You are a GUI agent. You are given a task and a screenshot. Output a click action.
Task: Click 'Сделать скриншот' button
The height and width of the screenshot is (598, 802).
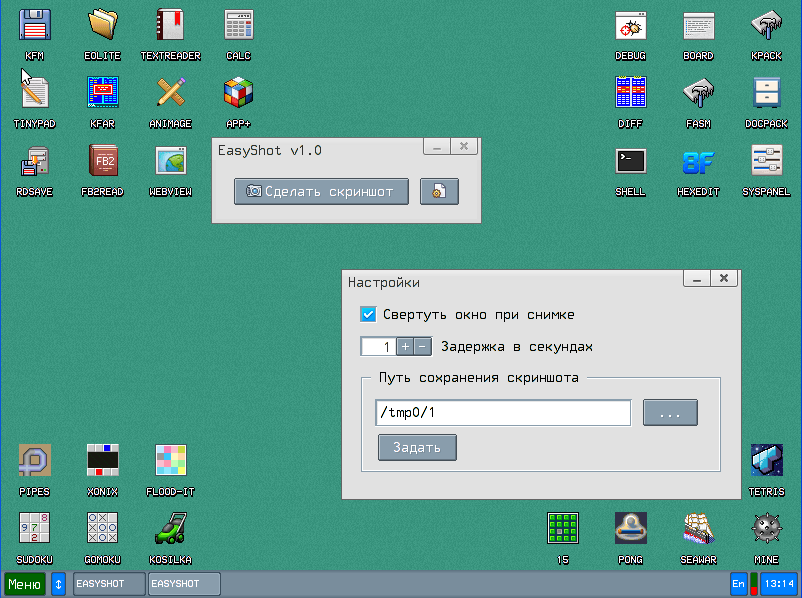coord(321,191)
